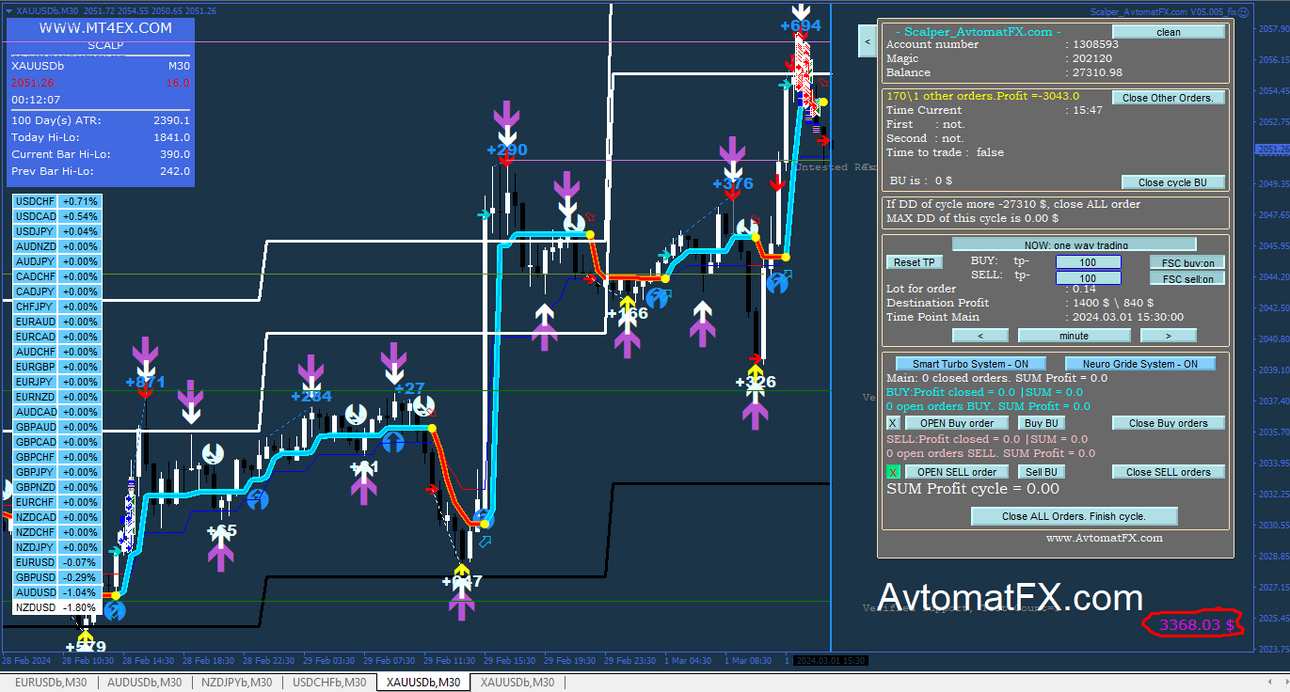This screenshot has height=692, width=1290.
Task: Switch to the USDCHFb,M30 chart tab
Action: pyautogui.click(x=328, y=682)
